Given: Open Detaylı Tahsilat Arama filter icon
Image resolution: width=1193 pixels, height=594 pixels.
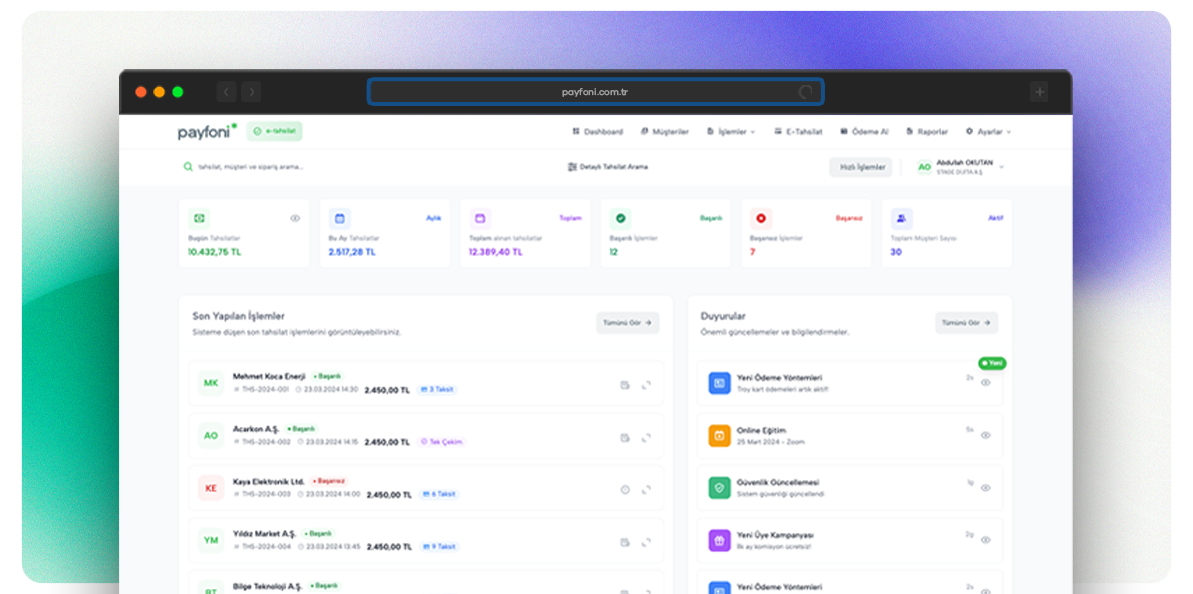Looking at the screenshot, I should [x=572, y=167].
